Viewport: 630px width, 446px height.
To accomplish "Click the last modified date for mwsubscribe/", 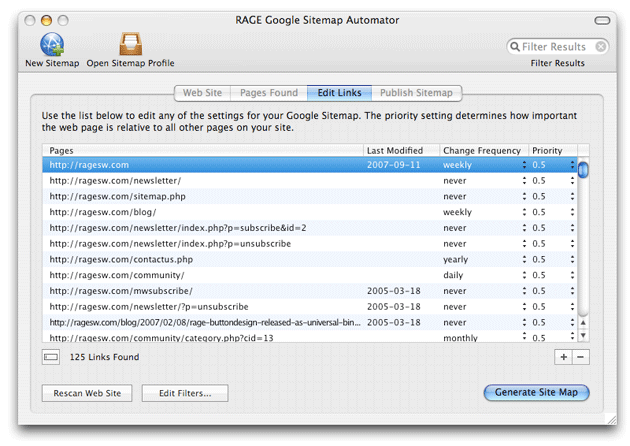I will pos(393,291).
